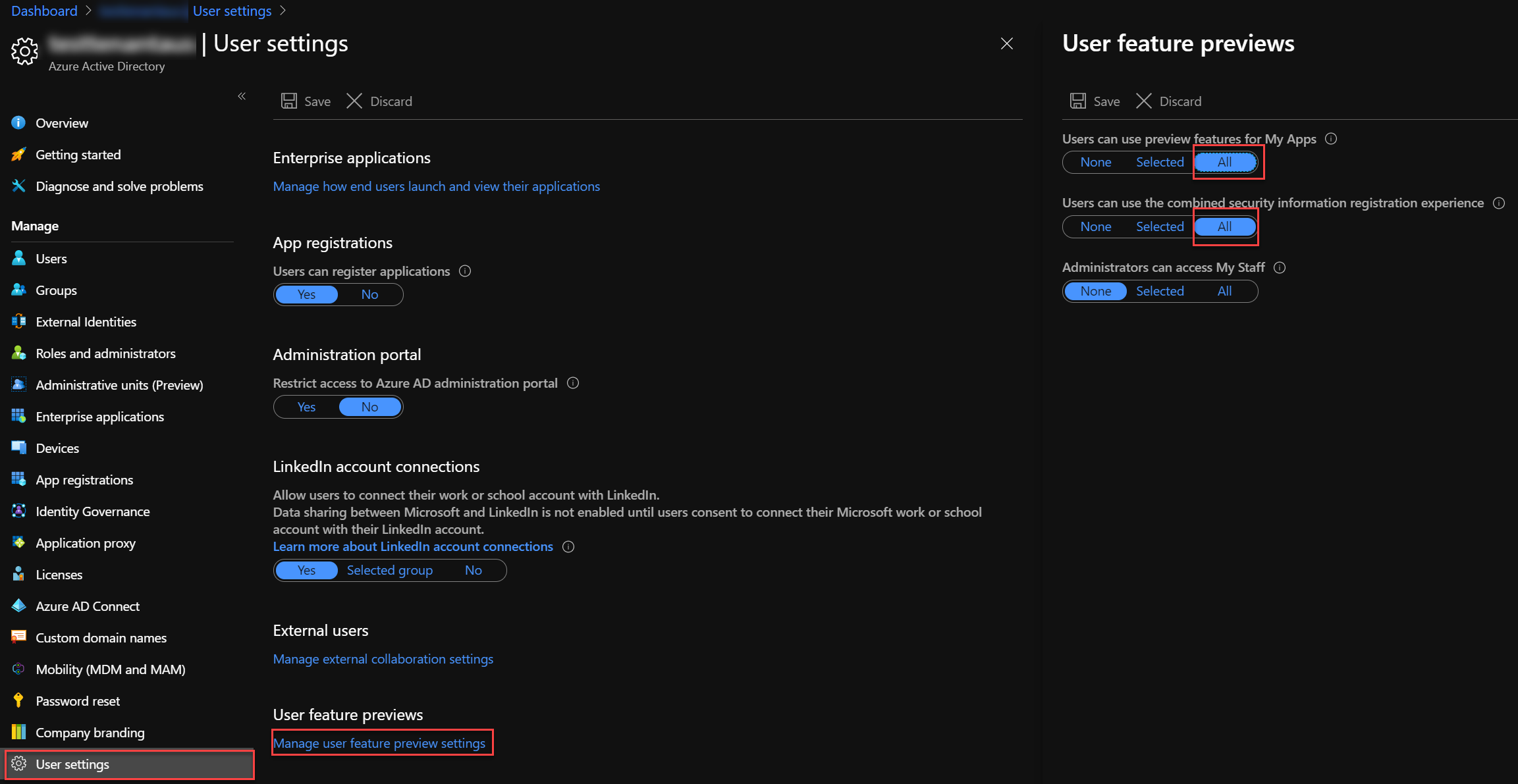Select Groups in the sidebar
This screenshot has height=784, width=1518.
[55, 290]
